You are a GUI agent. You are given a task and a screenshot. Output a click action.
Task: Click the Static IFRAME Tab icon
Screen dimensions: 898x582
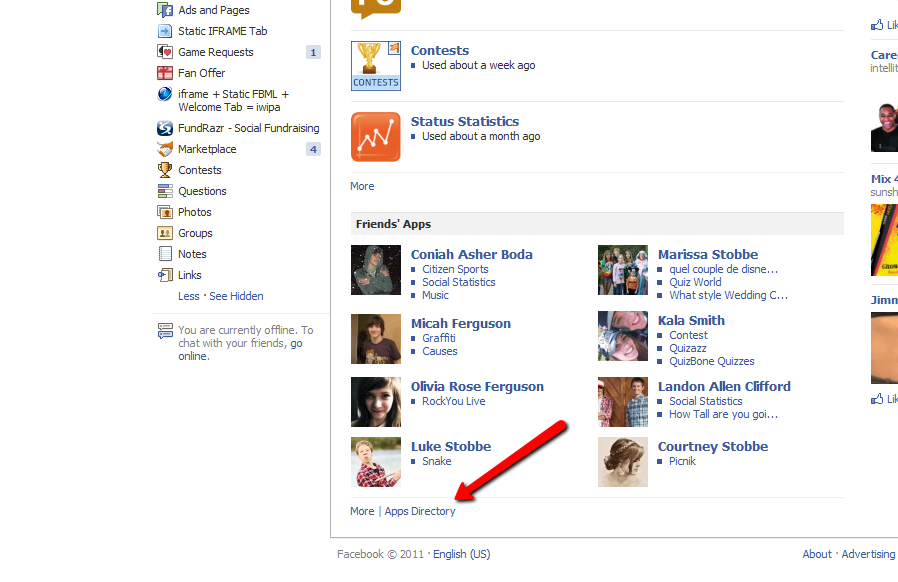(165, 31)
